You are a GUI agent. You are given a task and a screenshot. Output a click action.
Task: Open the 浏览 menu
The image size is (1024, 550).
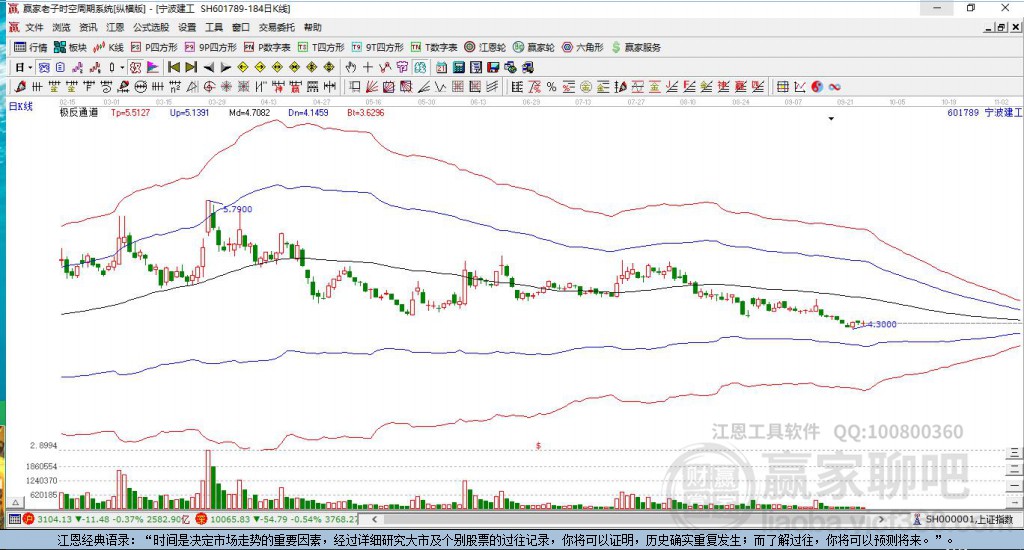(x=61, y=27)
